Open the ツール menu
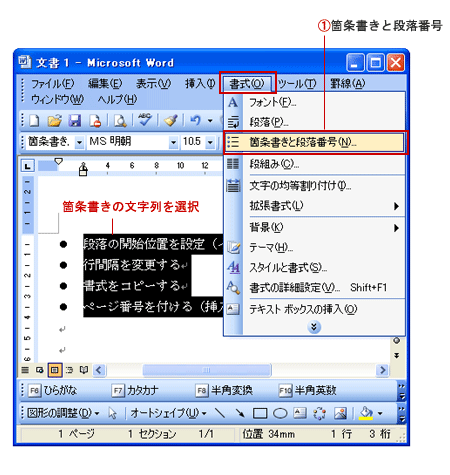 297,84
